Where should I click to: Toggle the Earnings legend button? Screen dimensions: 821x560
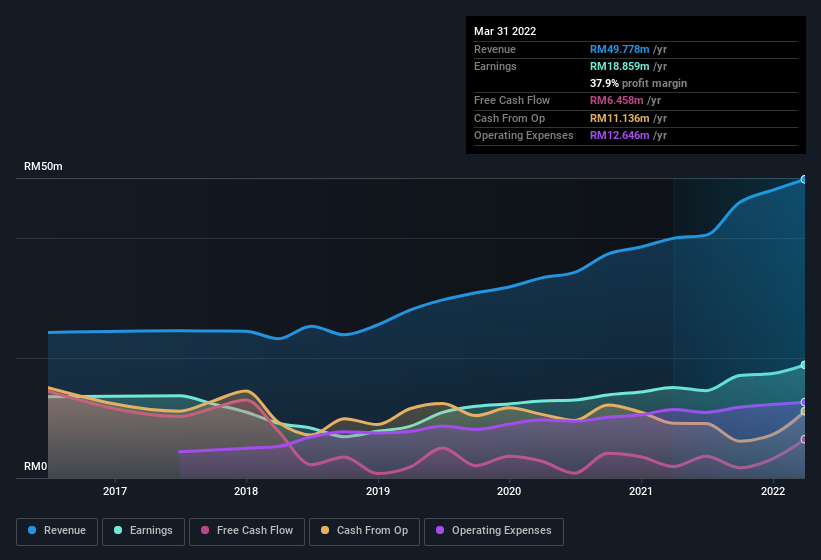pyautogui.click(x=143, y=531)
